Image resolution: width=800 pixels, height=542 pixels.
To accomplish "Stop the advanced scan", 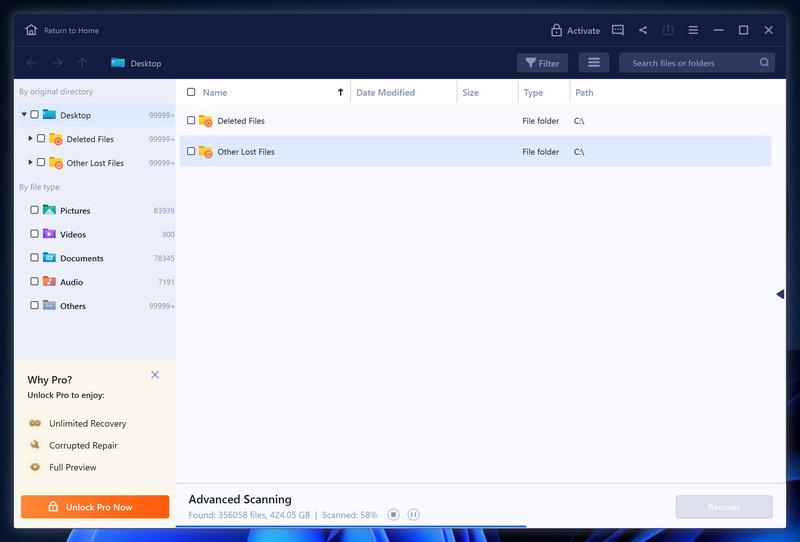I will tap(394, 514).
